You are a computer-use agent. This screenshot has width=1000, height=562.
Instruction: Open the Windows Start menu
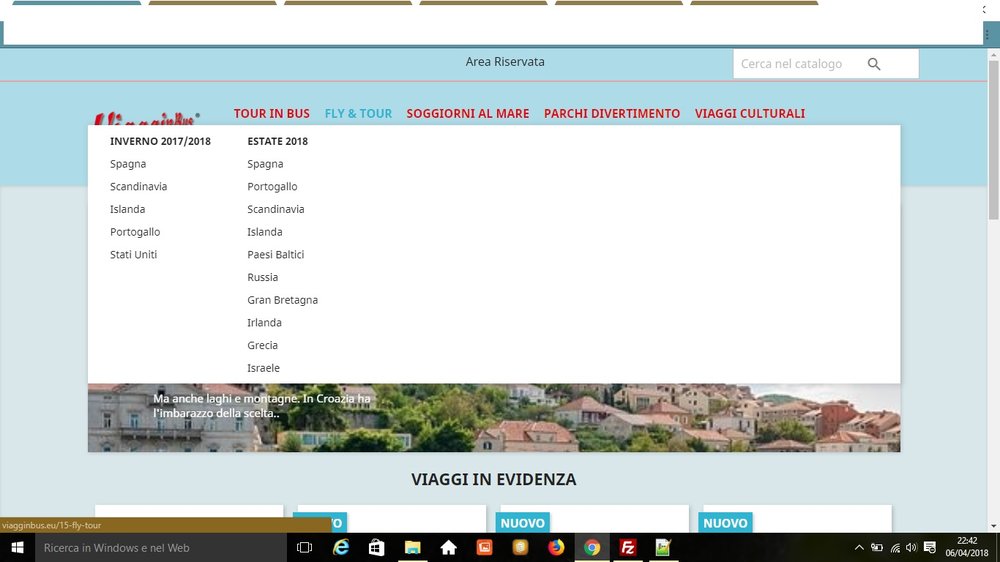click(x=17, y=547)
